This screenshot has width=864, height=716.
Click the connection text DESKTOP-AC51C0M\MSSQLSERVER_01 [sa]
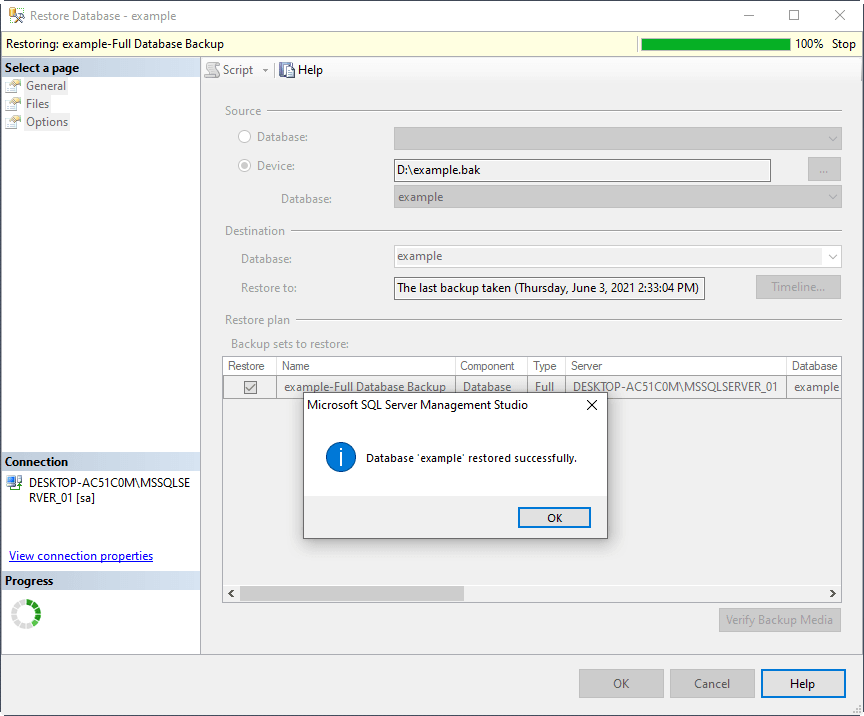[x=110, y=490]
